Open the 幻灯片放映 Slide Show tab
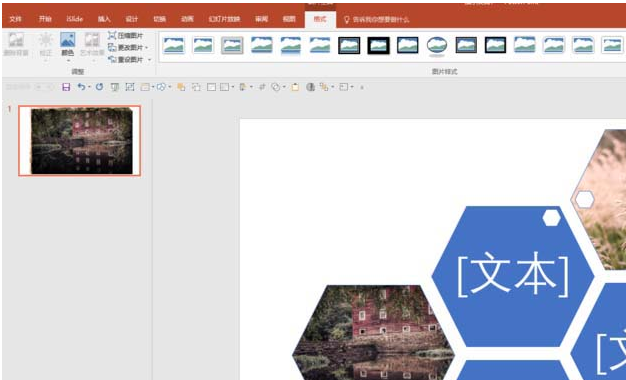 coord(224,19)
